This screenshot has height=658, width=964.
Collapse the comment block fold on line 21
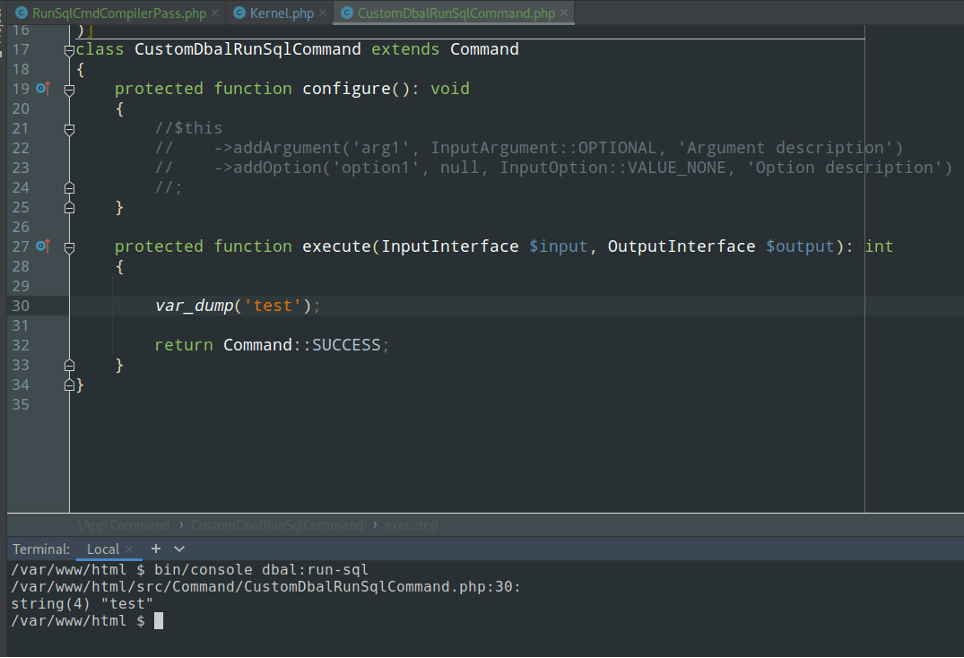coord(68,128)
